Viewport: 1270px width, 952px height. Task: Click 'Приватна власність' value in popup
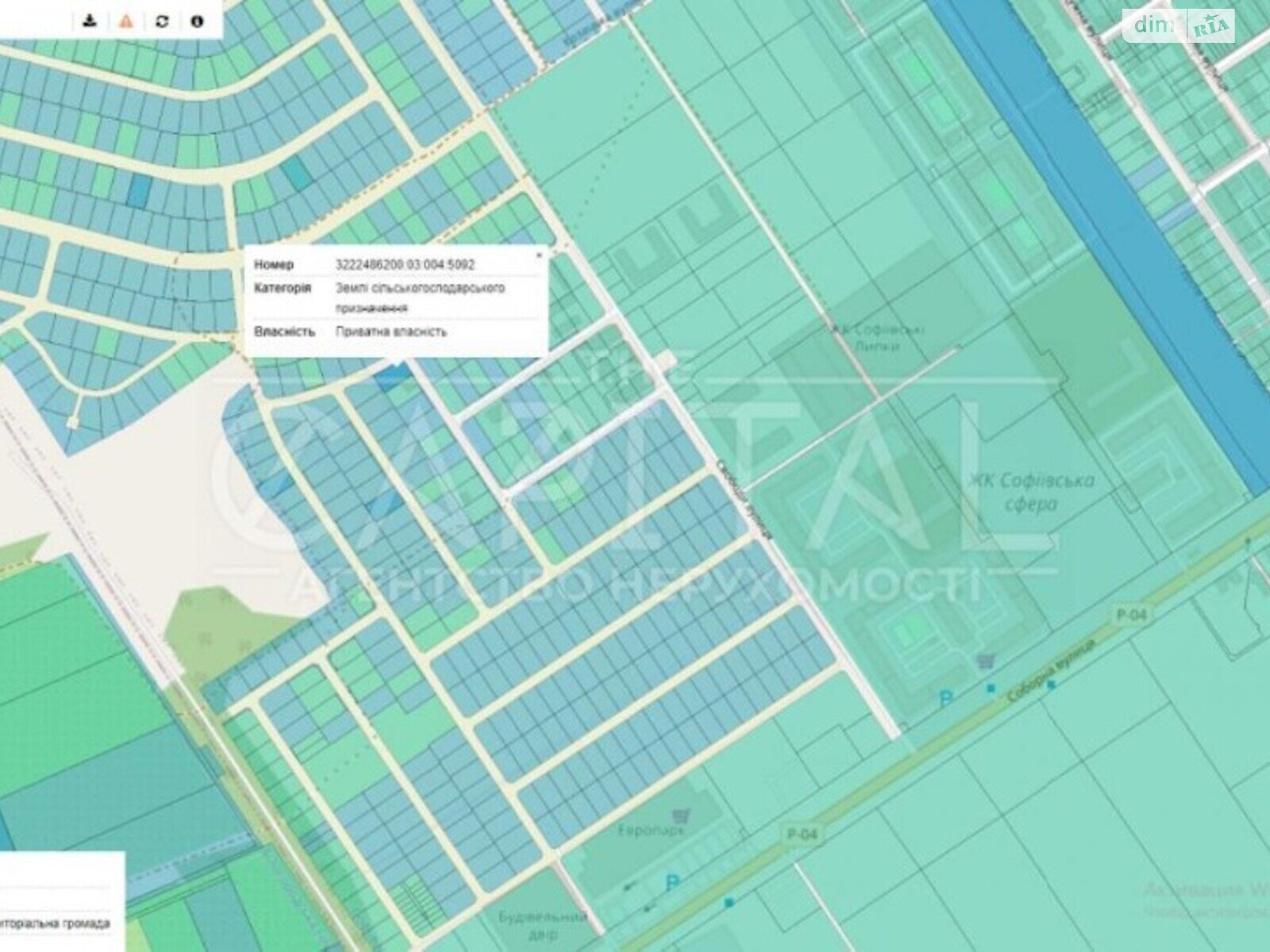(391, 332)
